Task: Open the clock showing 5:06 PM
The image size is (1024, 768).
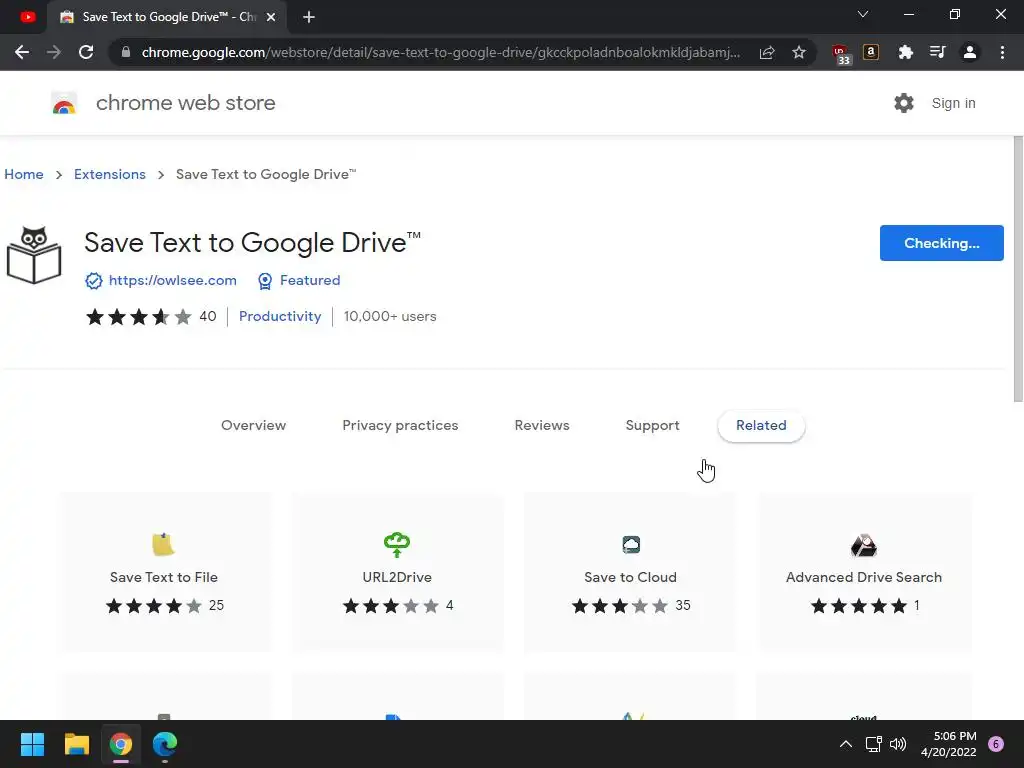Action: [948, 744]
